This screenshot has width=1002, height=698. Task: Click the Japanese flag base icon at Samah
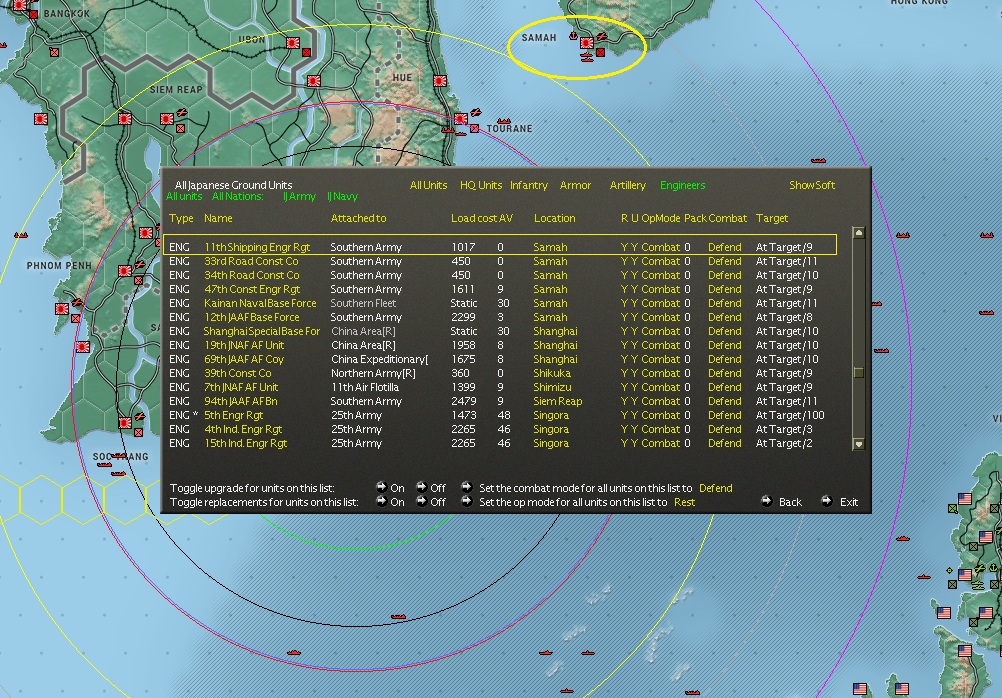587,43
